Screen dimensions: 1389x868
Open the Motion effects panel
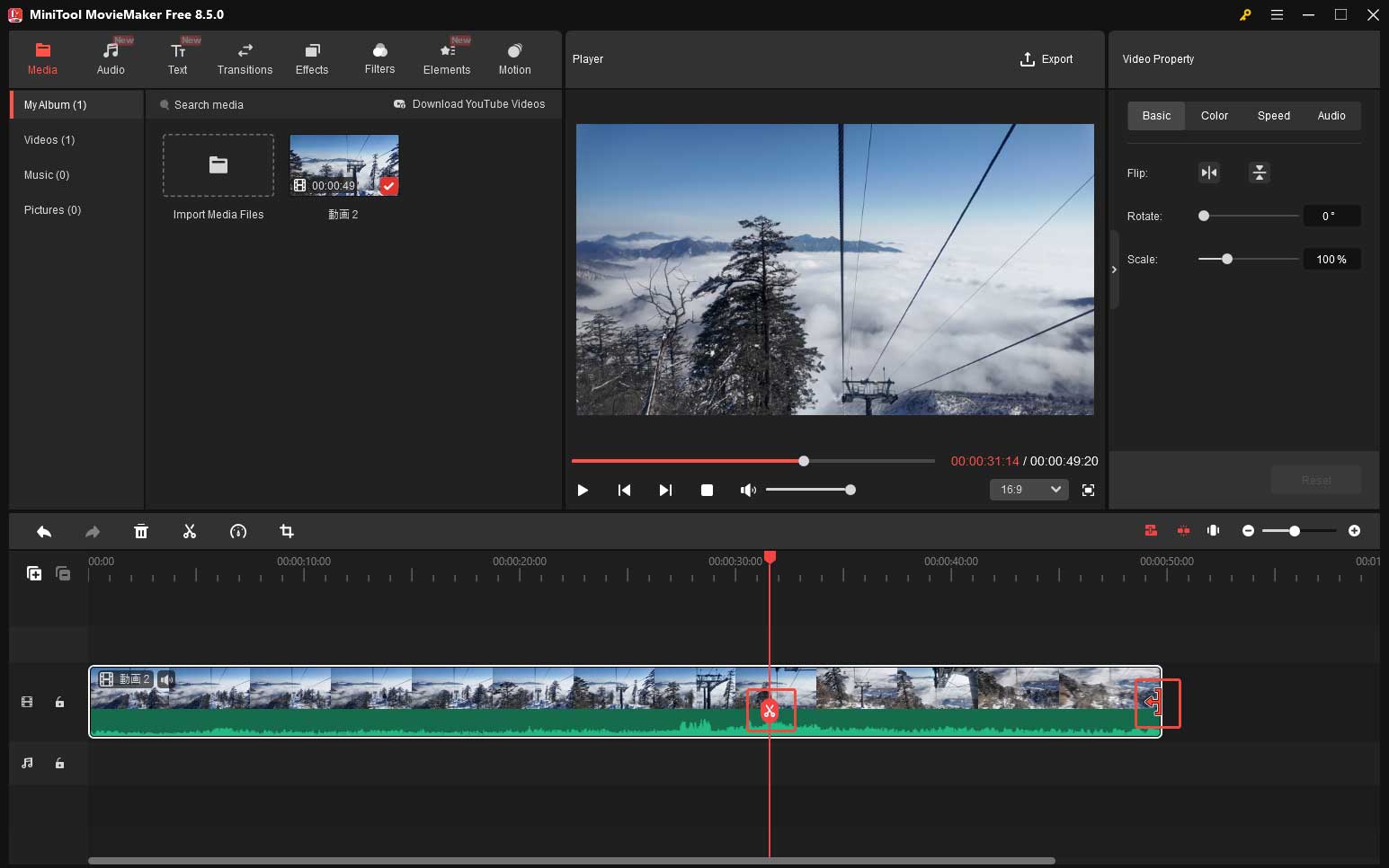coord(514,58)
